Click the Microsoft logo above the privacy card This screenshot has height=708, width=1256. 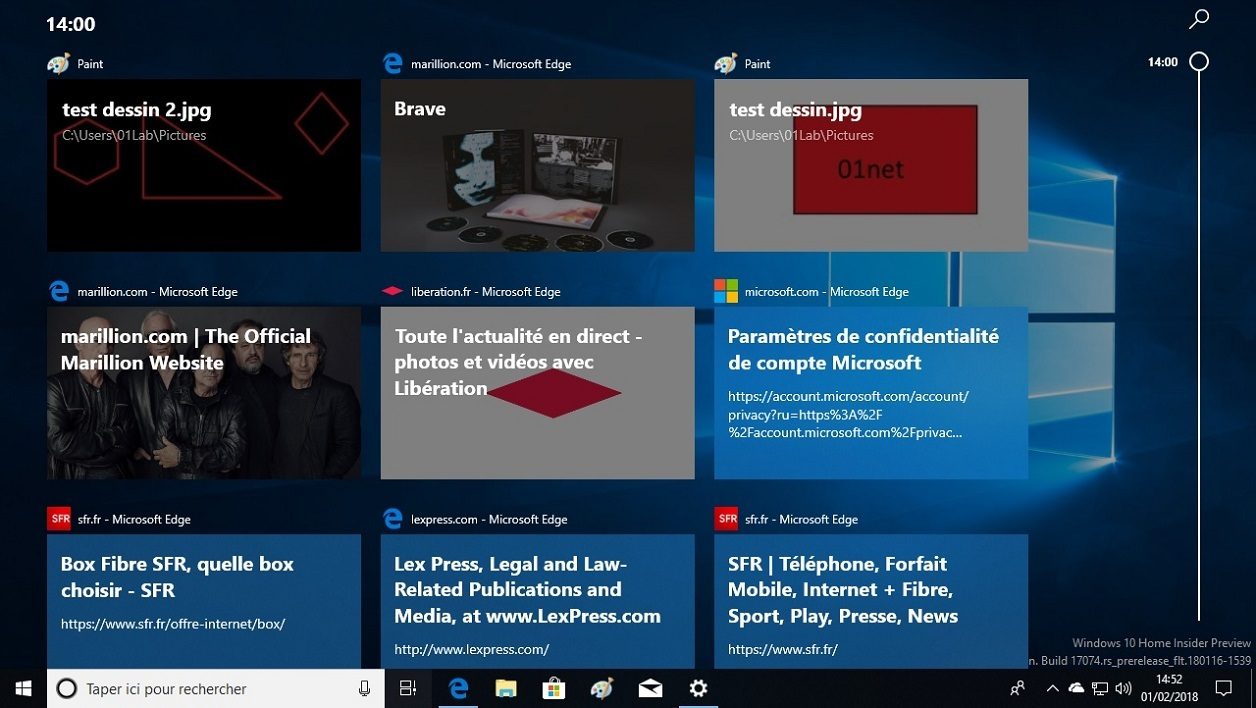[x=726, y=291]
